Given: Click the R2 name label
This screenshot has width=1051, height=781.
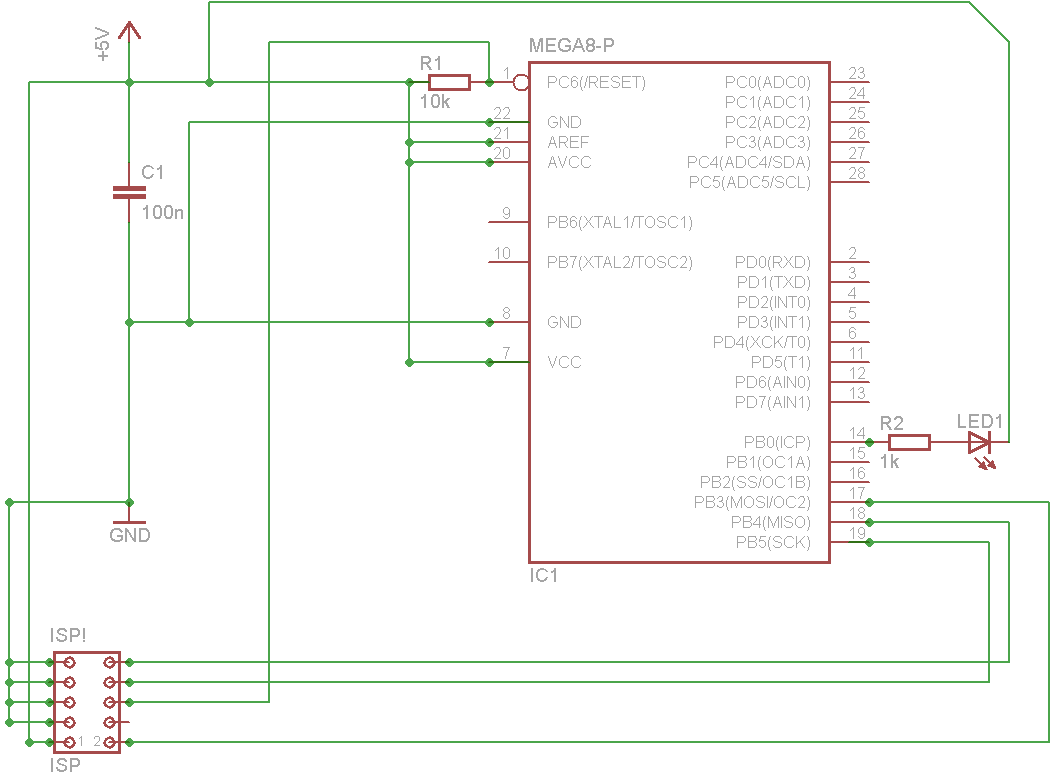Looking at the screenshot, I should pyautogui.click(x=891, y=423).
